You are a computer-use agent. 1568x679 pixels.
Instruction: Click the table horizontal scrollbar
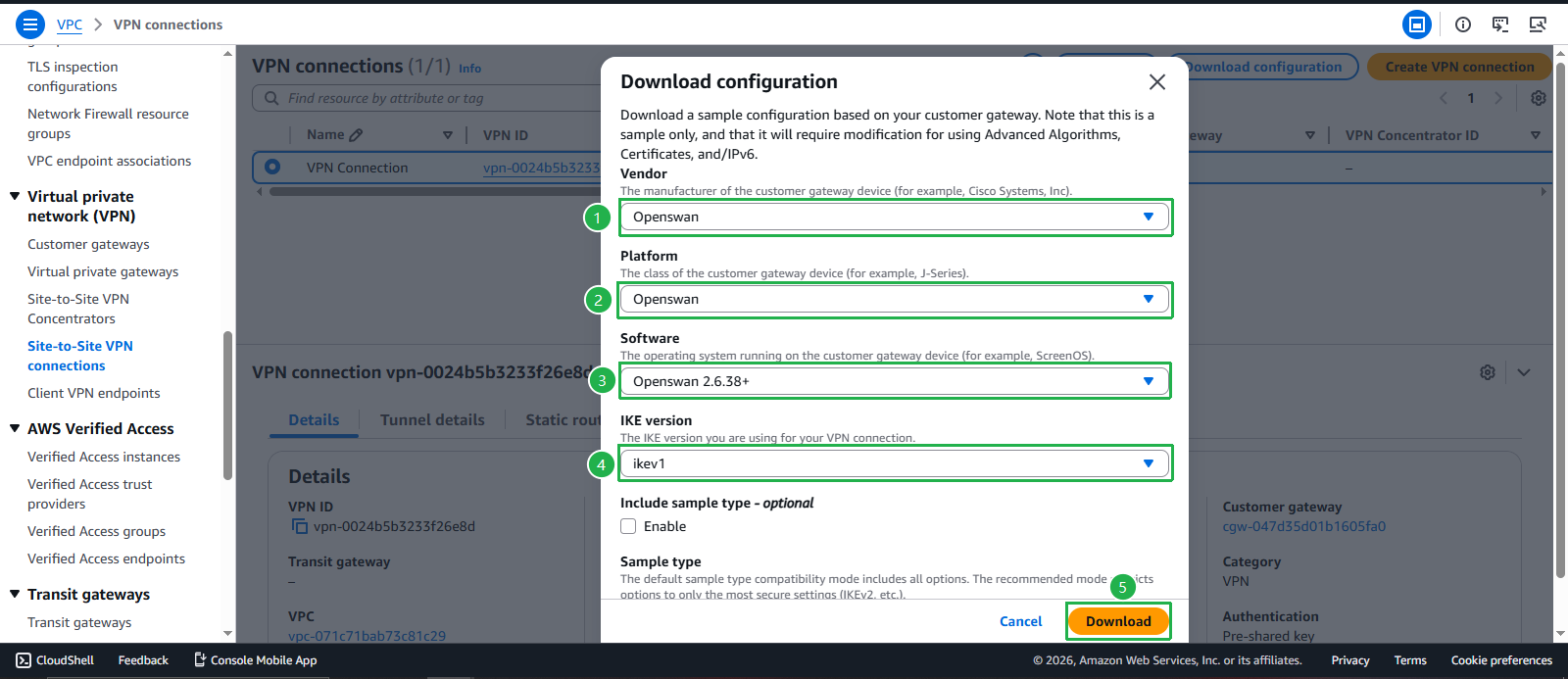click(436, 192)
